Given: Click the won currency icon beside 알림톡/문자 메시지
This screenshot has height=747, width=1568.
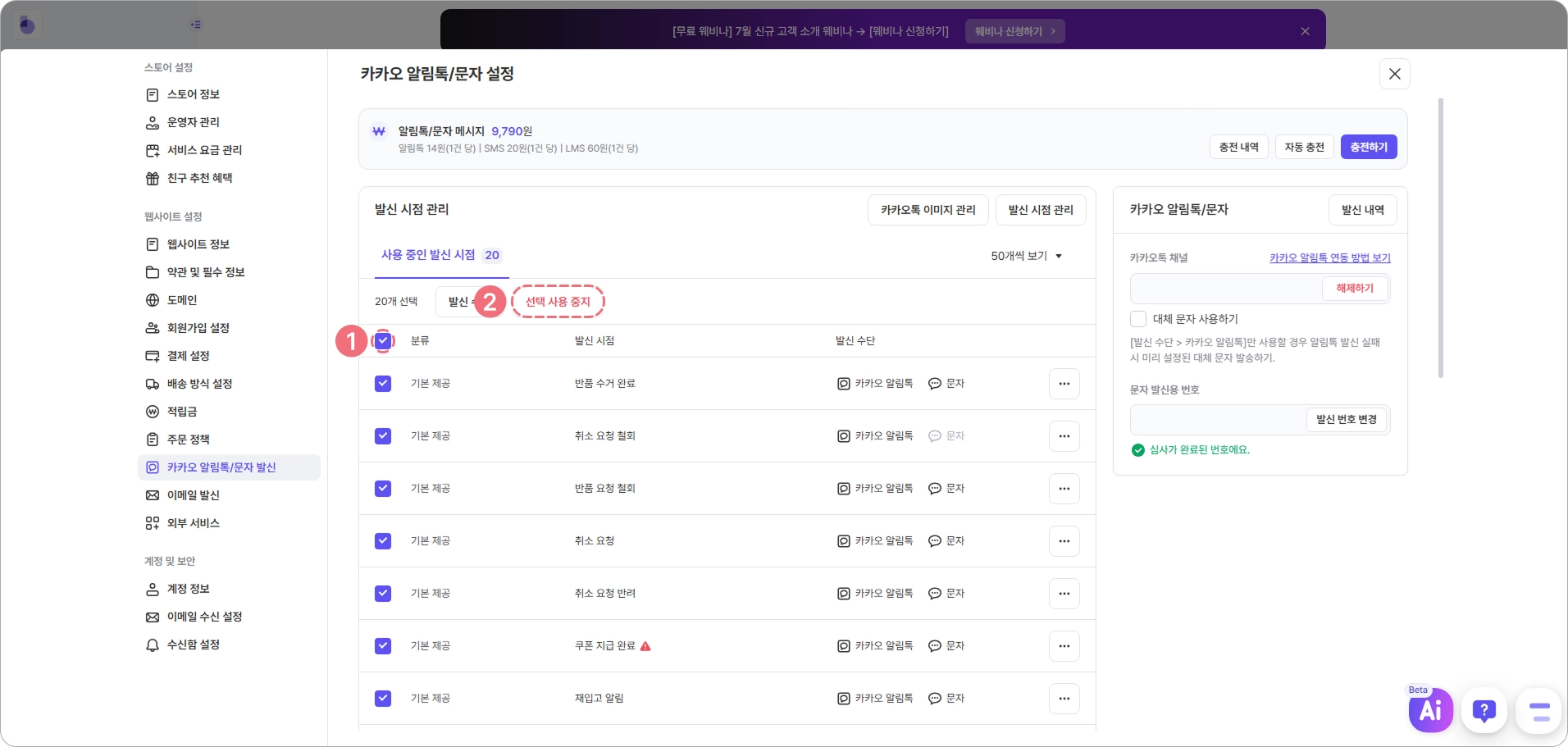Looking at the screenshot, I should [379, 131].
